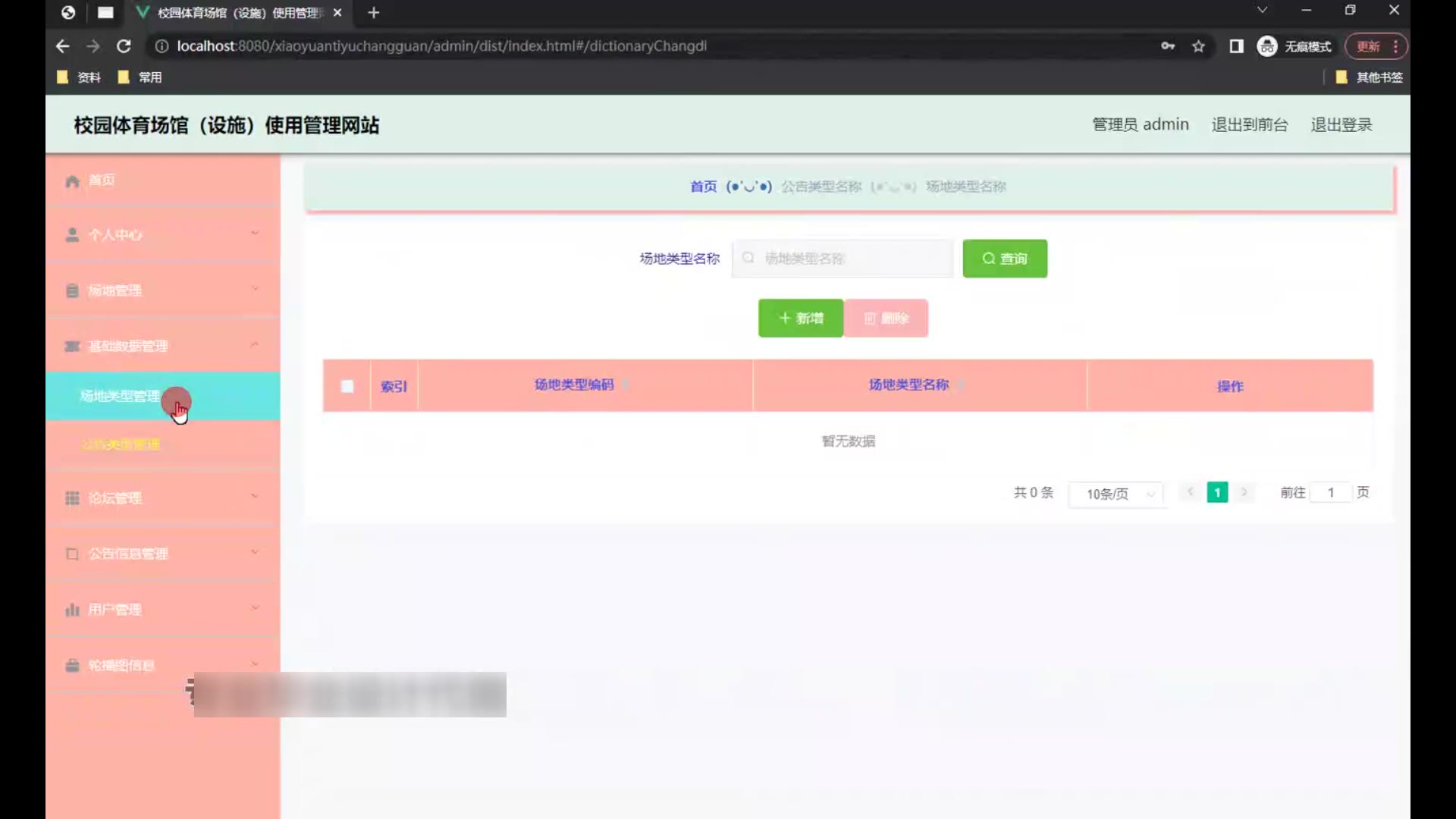Bookmark this page with the star icon

(x=1198, y=46)
